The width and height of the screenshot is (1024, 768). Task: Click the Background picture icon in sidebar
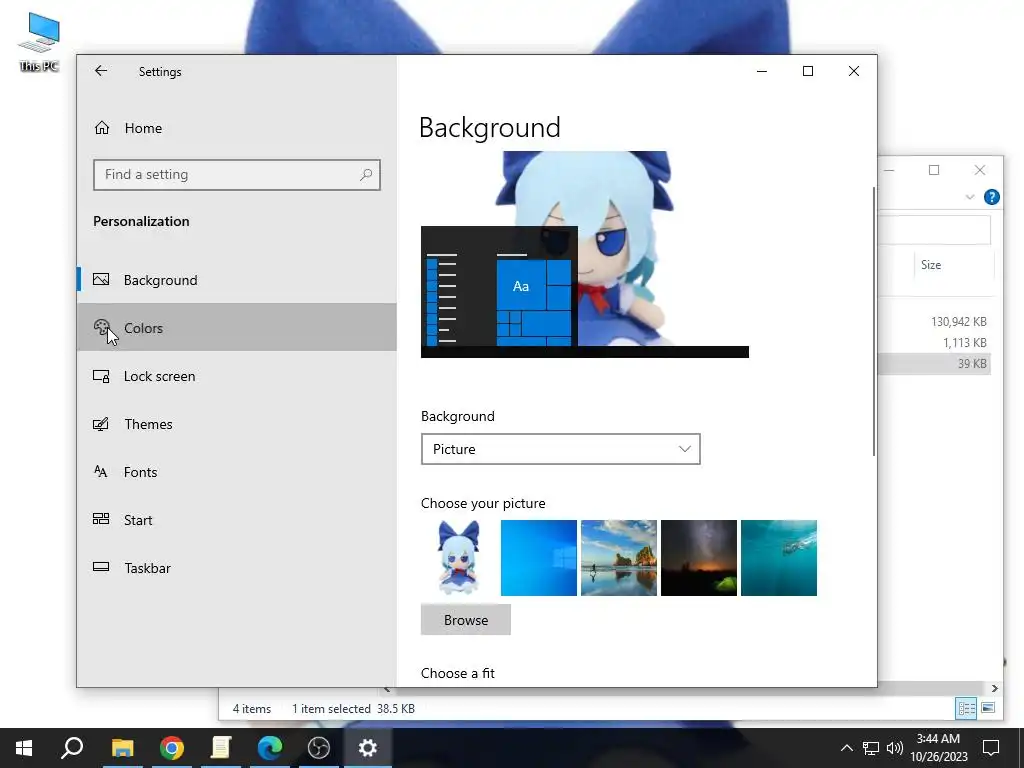pyautogui.click(x=101, y=280)
